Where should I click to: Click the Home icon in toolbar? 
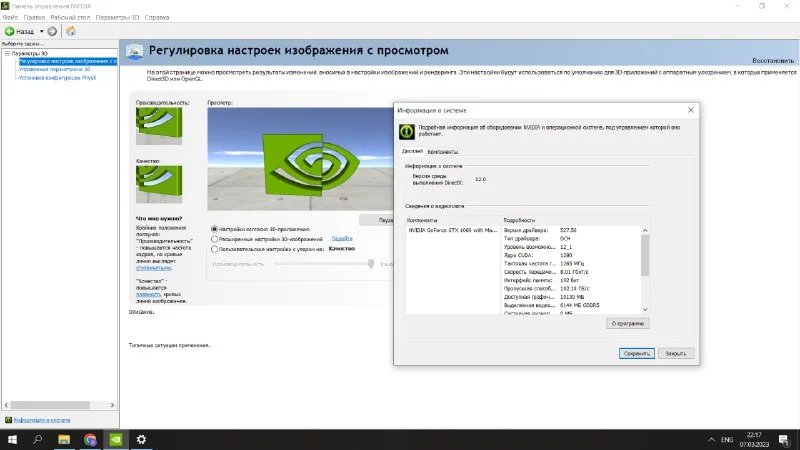(x=71, y=31)
